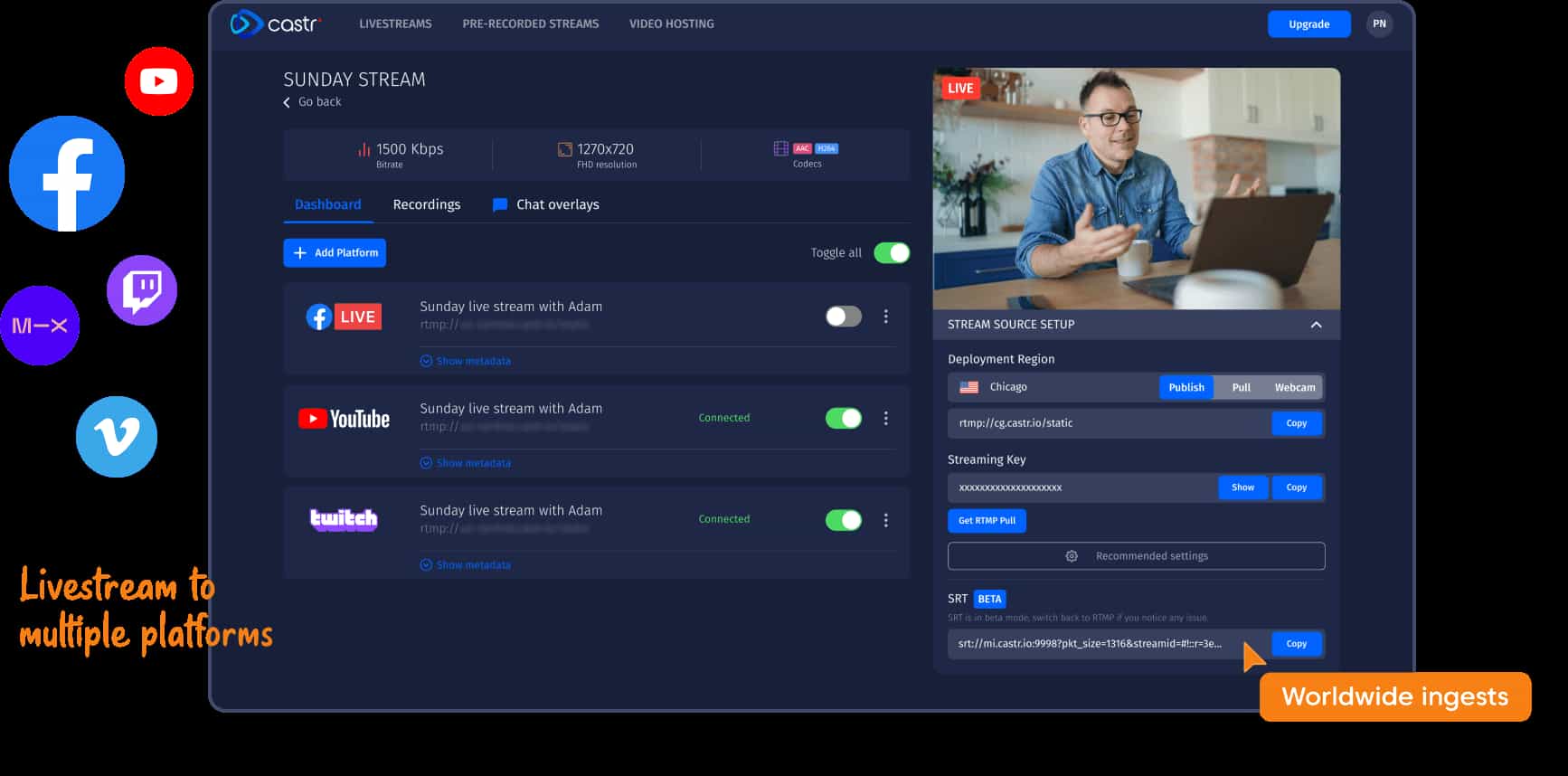This screenshot has width=1568, height=776.
Task: Click the AAC codec badge
Action: (802, 148)
